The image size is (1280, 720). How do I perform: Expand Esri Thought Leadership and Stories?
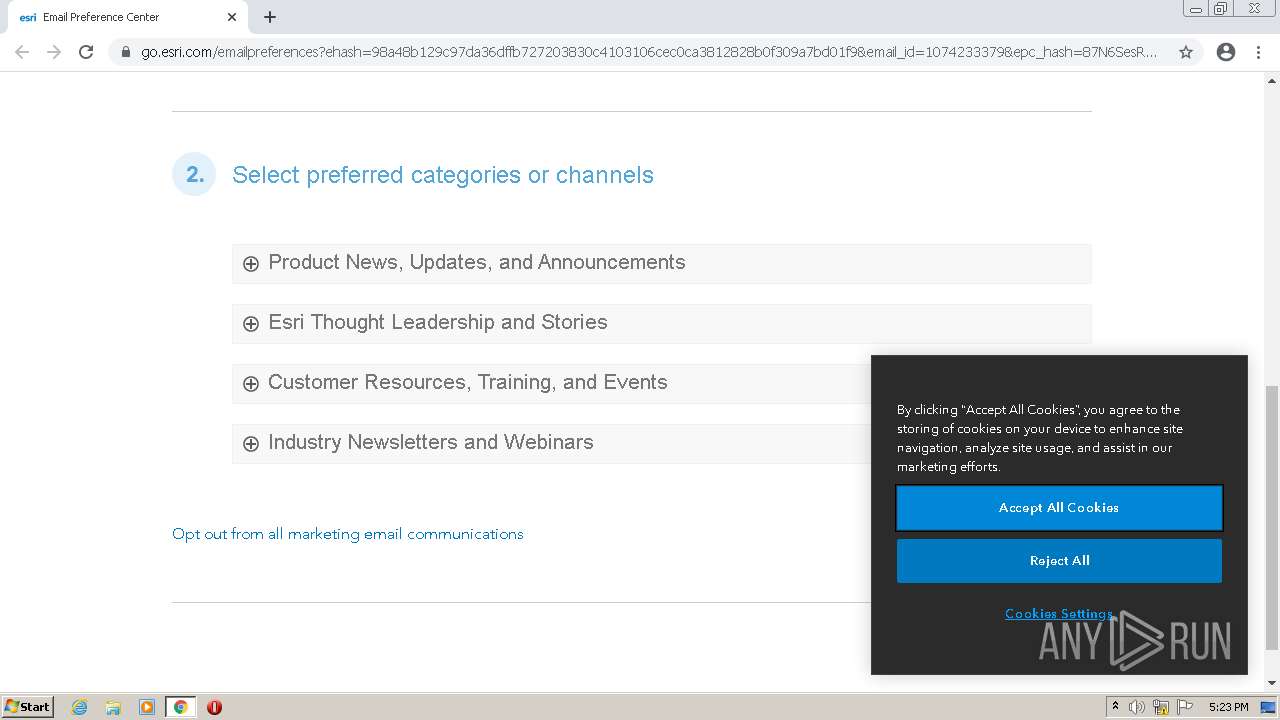[x=251, y=324]
